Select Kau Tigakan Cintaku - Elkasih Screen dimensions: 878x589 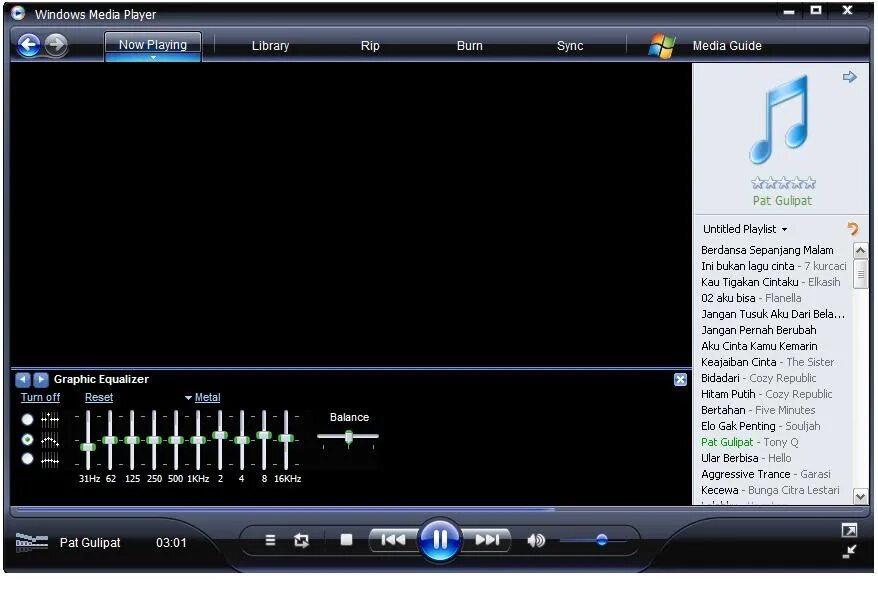pos(770,282)
